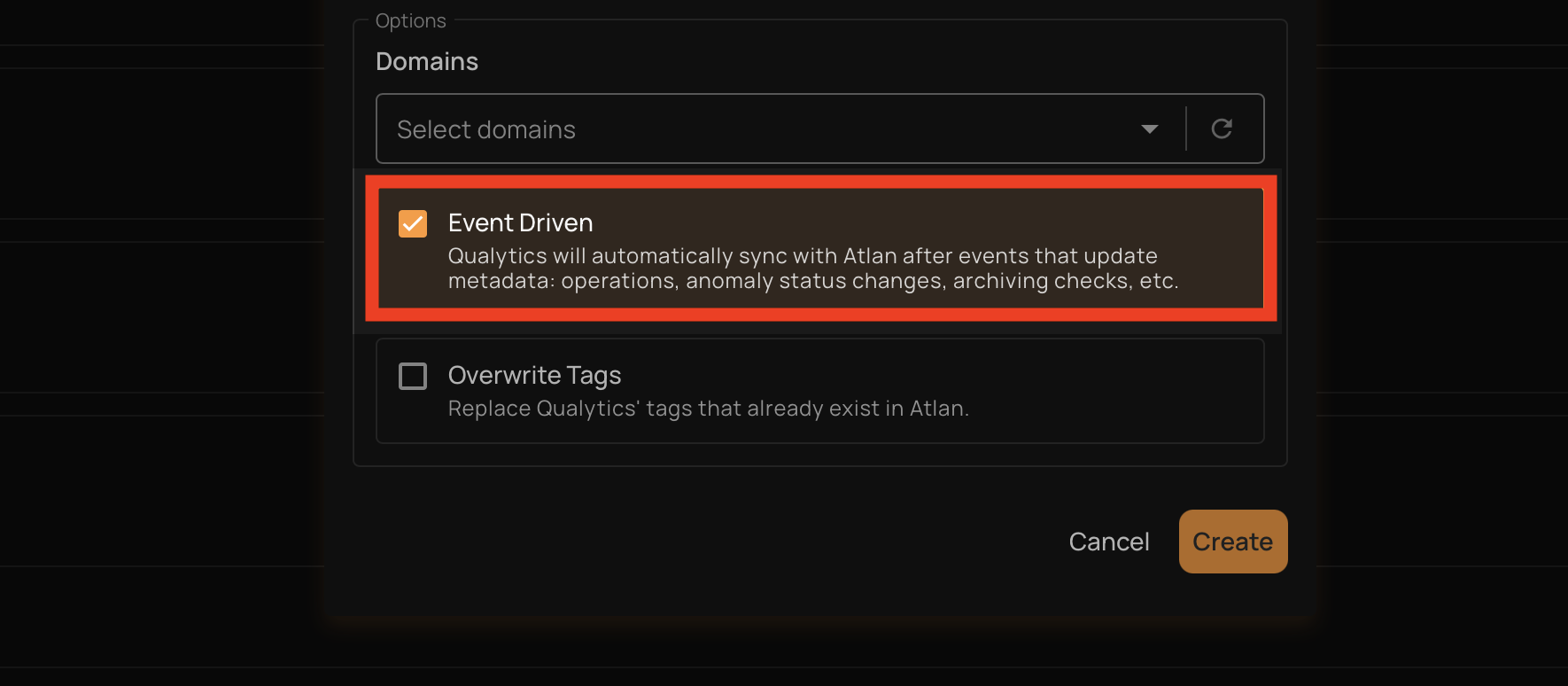Click Create to save the integration
This screenshot has width=1568, height=686.
pyautogui.click(x=1232, y=541)
